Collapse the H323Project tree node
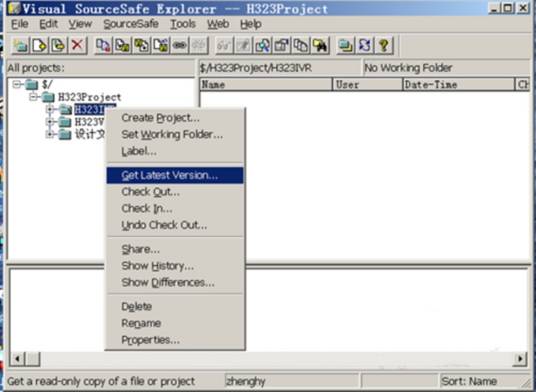The height and width of the screenshot is (392, 536). tap(34, 97)
